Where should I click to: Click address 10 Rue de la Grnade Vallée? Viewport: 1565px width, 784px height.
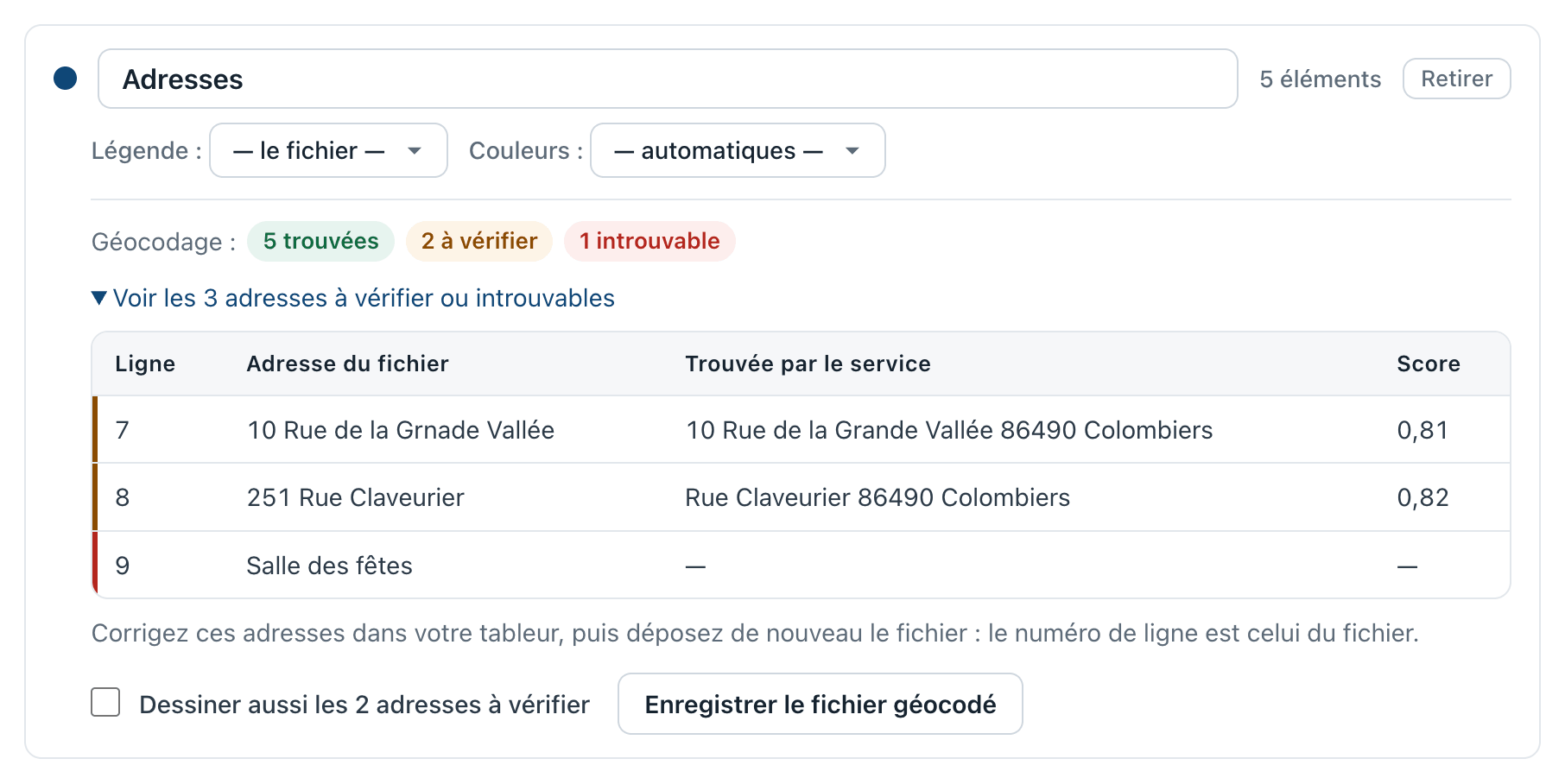click(x=401, y=430)
